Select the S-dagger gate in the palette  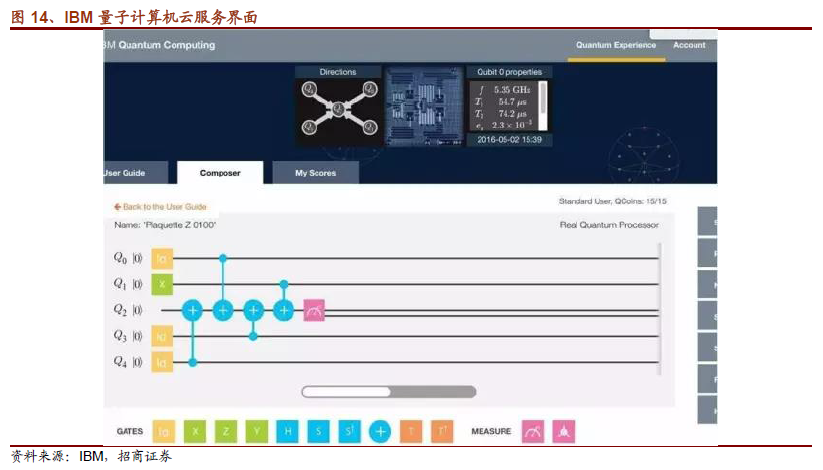(349, 432)
